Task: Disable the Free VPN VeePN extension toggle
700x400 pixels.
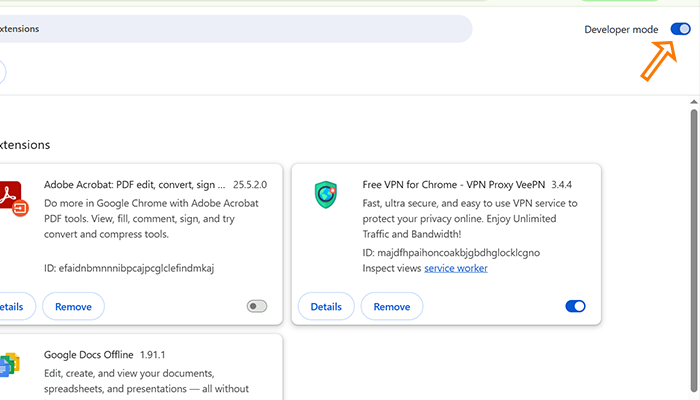Action: click(x=575, y=306)
